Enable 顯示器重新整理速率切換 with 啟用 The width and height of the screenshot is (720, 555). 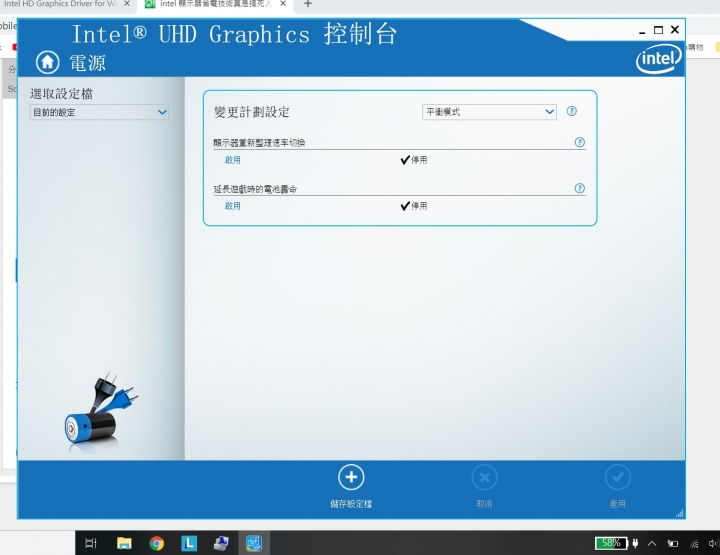click(232, 160)
